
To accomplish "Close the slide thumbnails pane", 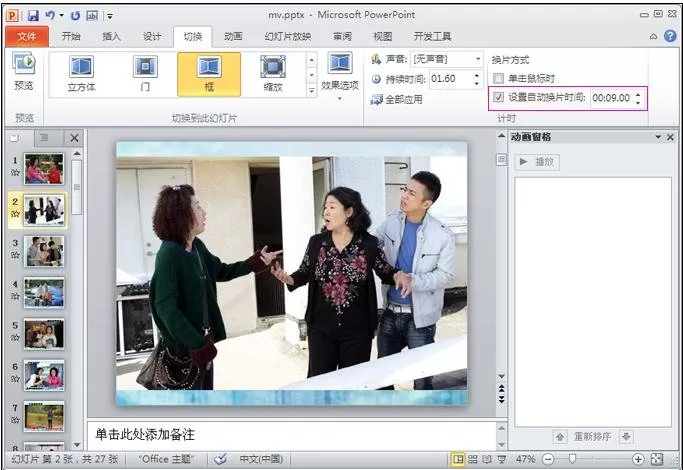I will [x=74, y=138].
